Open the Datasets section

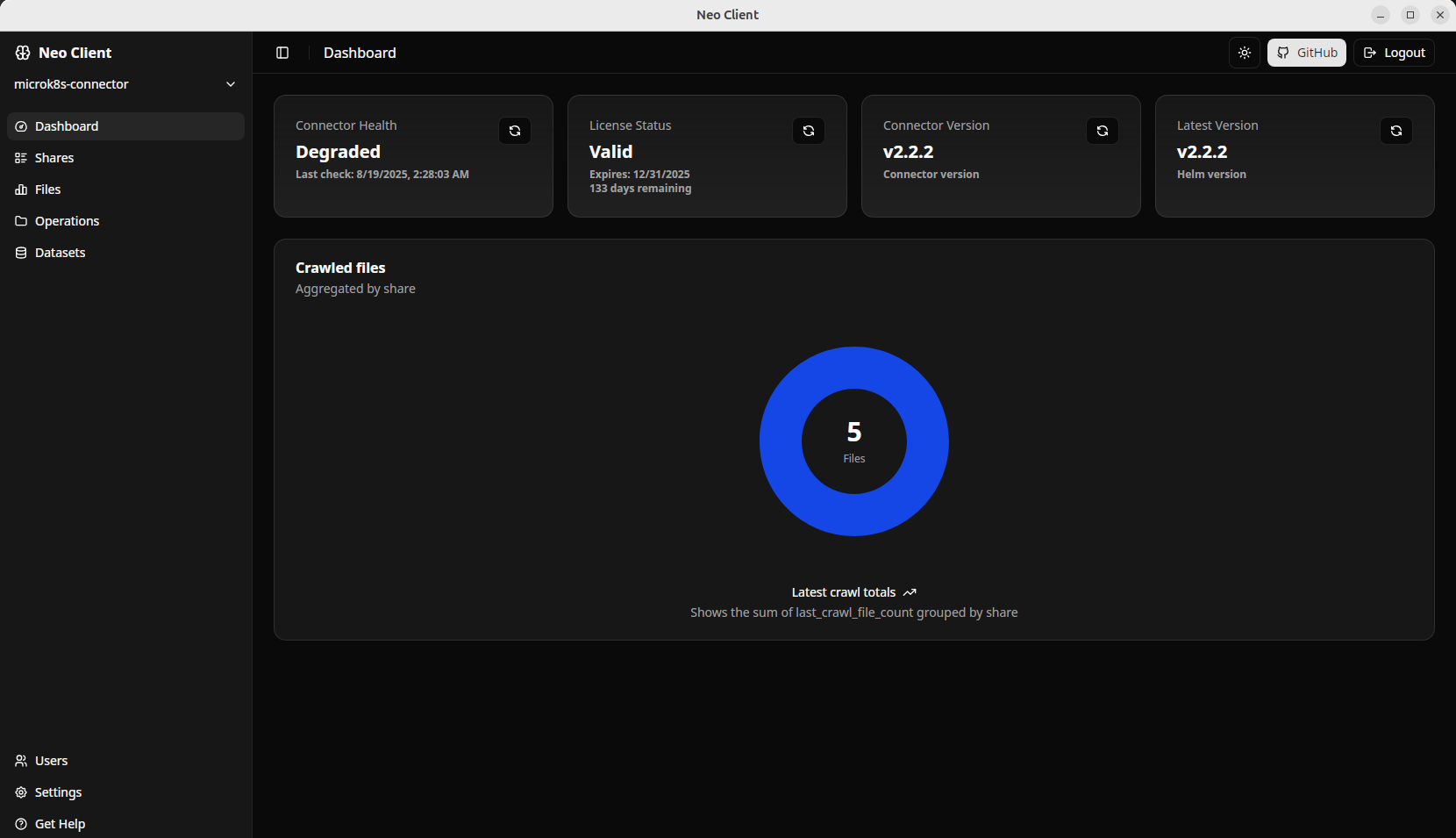[x=60, y=252]
